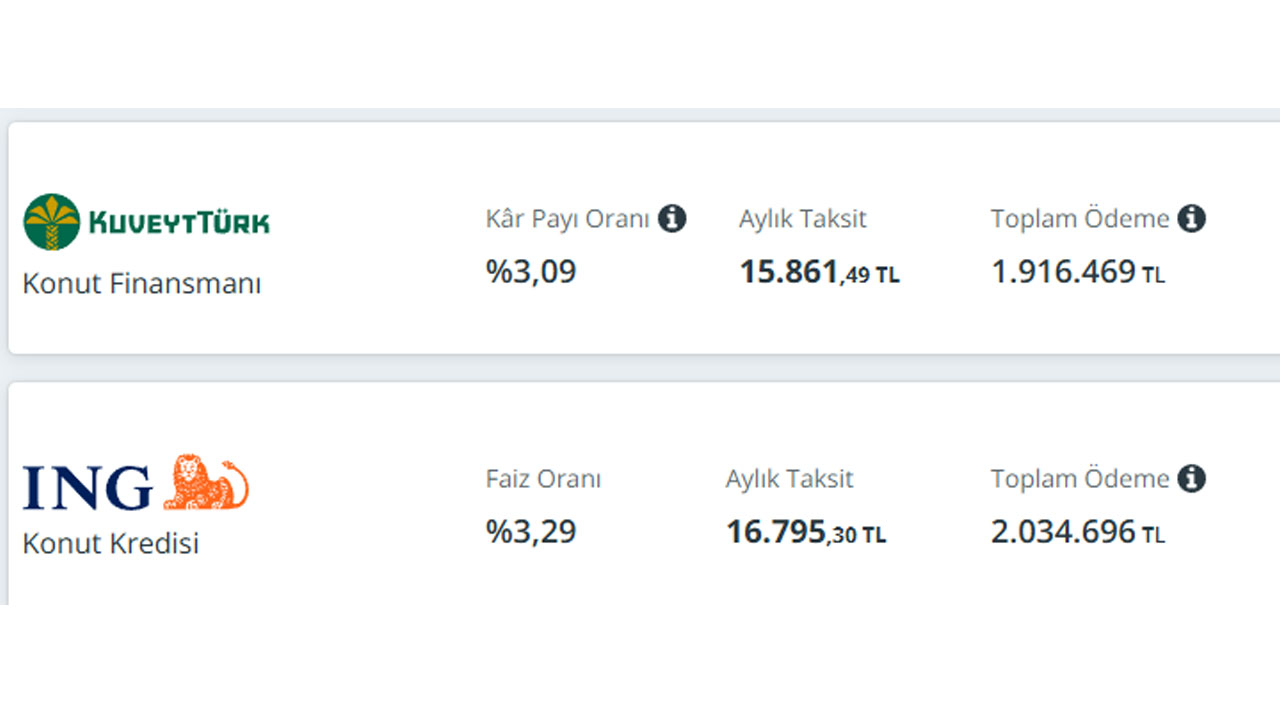The height and width of the screenshot is (720, 1280).
Task: Open info icon beside Kâr Payı Oranı
Action: tap(672, 218)
